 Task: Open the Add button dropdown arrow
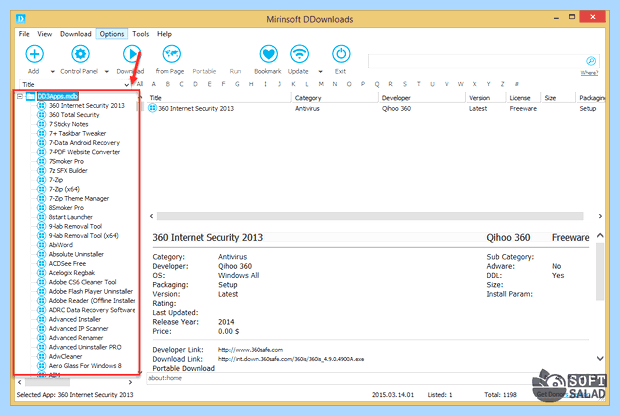click(x=53, y=72)
